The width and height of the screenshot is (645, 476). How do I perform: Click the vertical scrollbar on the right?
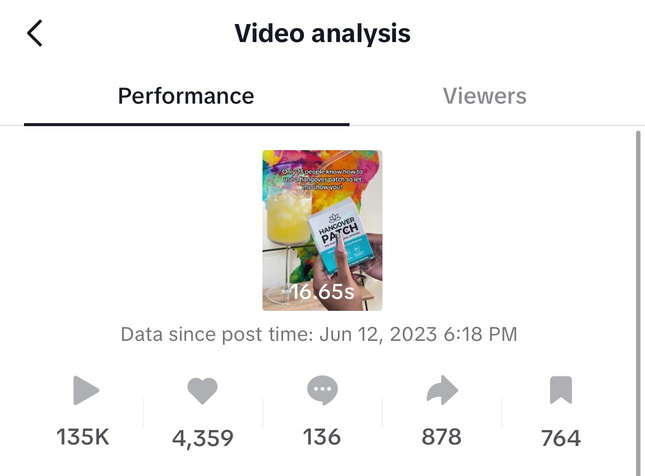[x=637, y=300]
